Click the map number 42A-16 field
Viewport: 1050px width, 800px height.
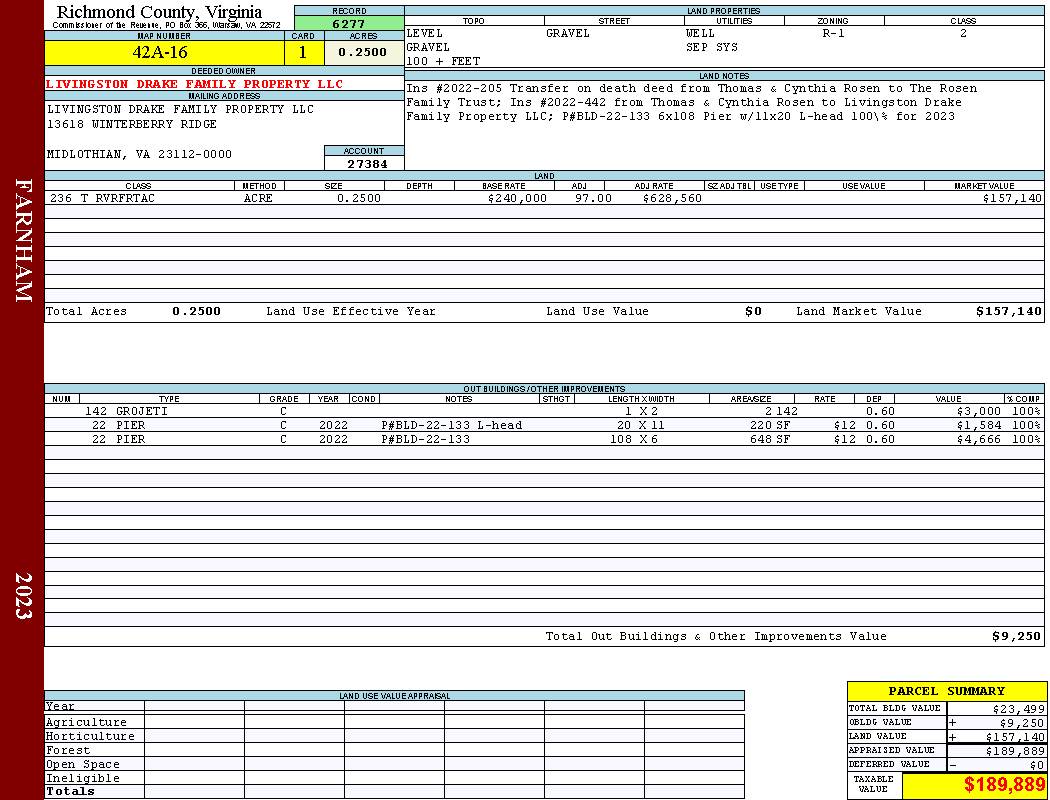pyautogui.click(x=164, y=52)
